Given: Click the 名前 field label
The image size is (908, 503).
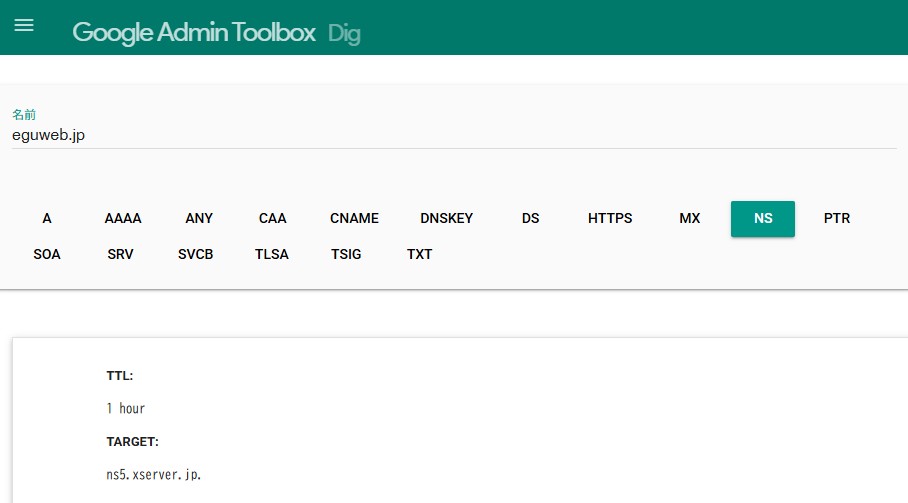Looking at the screenshot, I should tap(24, 115).
